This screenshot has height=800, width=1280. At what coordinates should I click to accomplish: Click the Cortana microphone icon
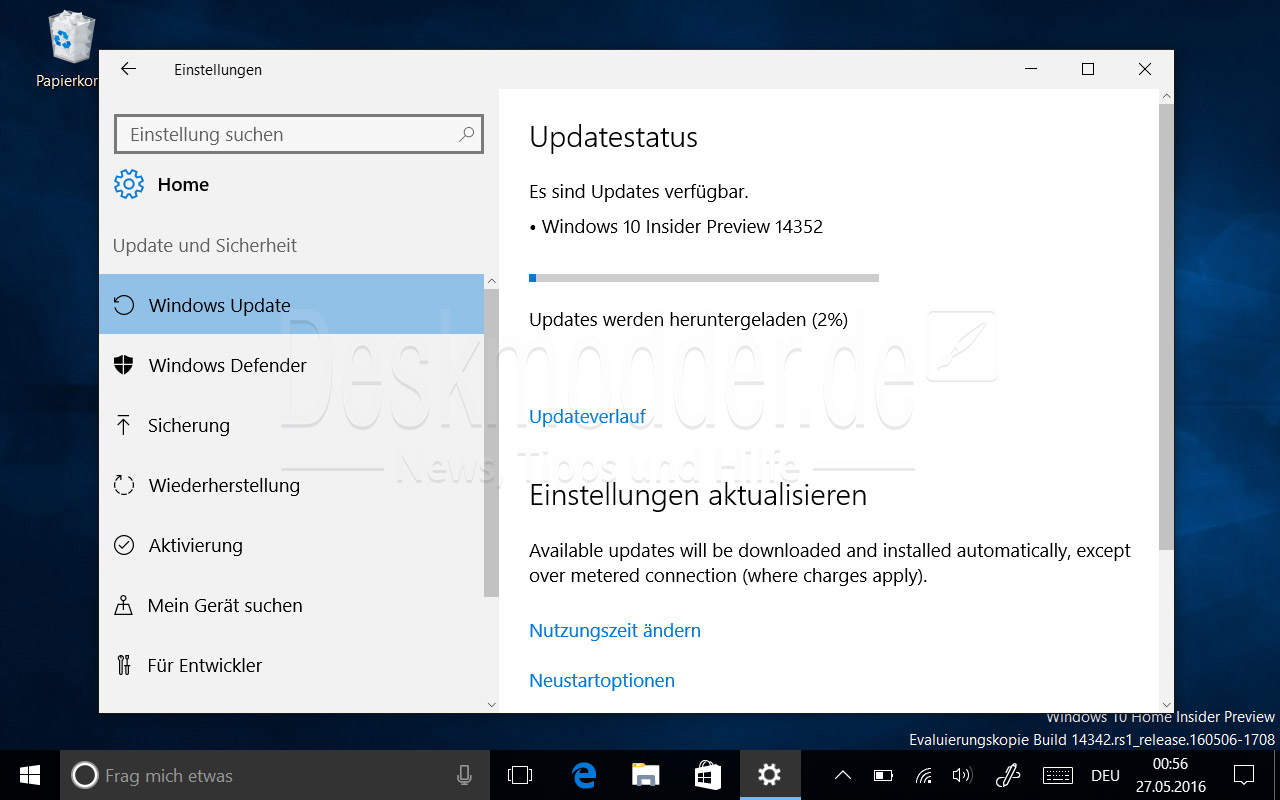point(464,775)
